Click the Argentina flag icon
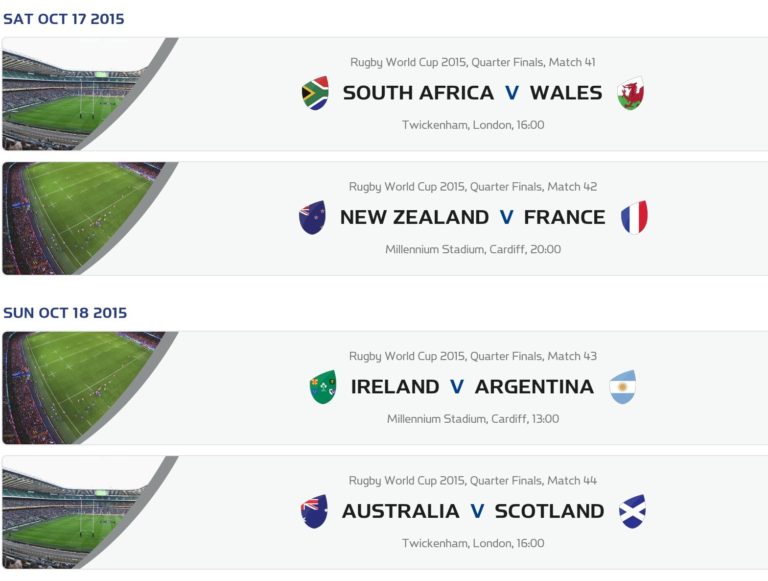Viewport: 768px width, 581px height. (623, 387)
